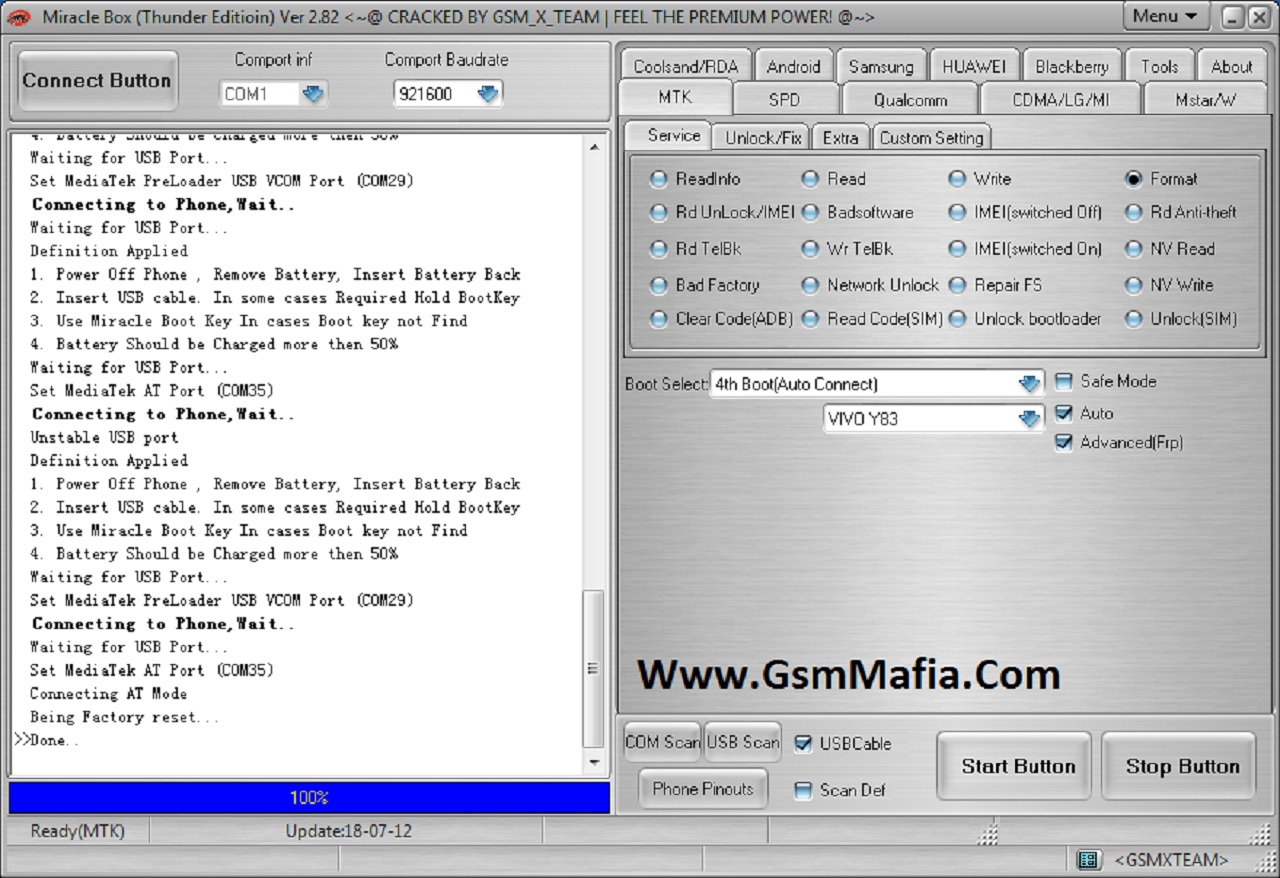The height and width of the screenshot is (878, 1280).
Task: Select the Write radio option
Action: pyautogui.click(x=981, y=179)
